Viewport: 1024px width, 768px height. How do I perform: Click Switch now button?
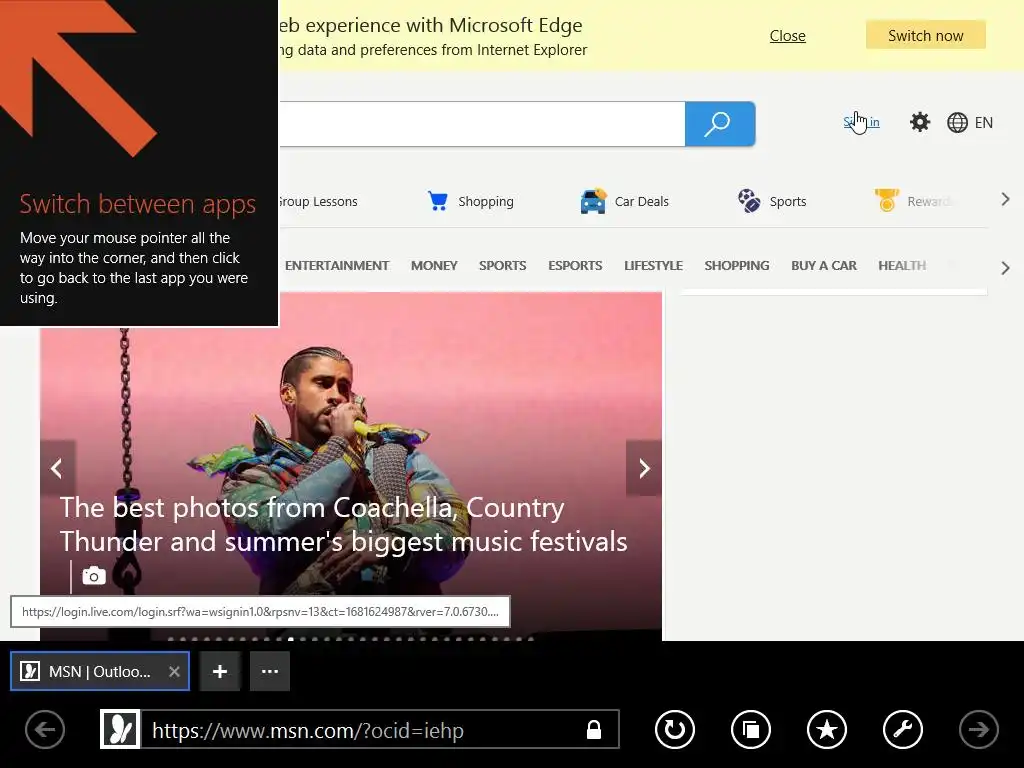click(x=925, y=35)
